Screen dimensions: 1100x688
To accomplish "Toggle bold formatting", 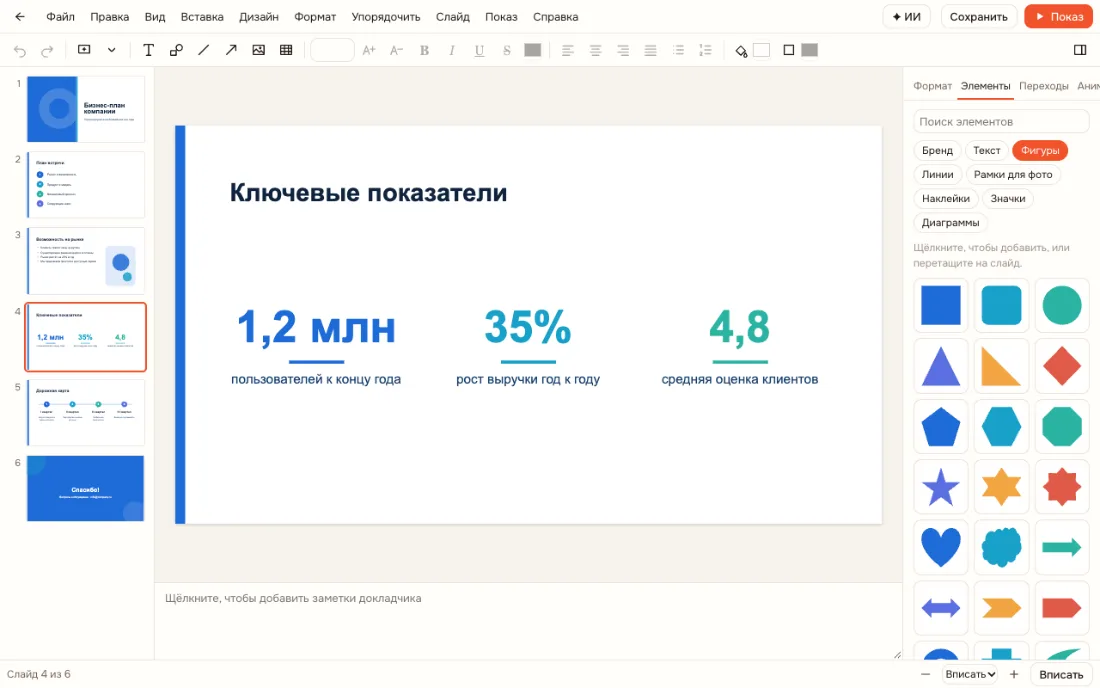I will 424,50.
